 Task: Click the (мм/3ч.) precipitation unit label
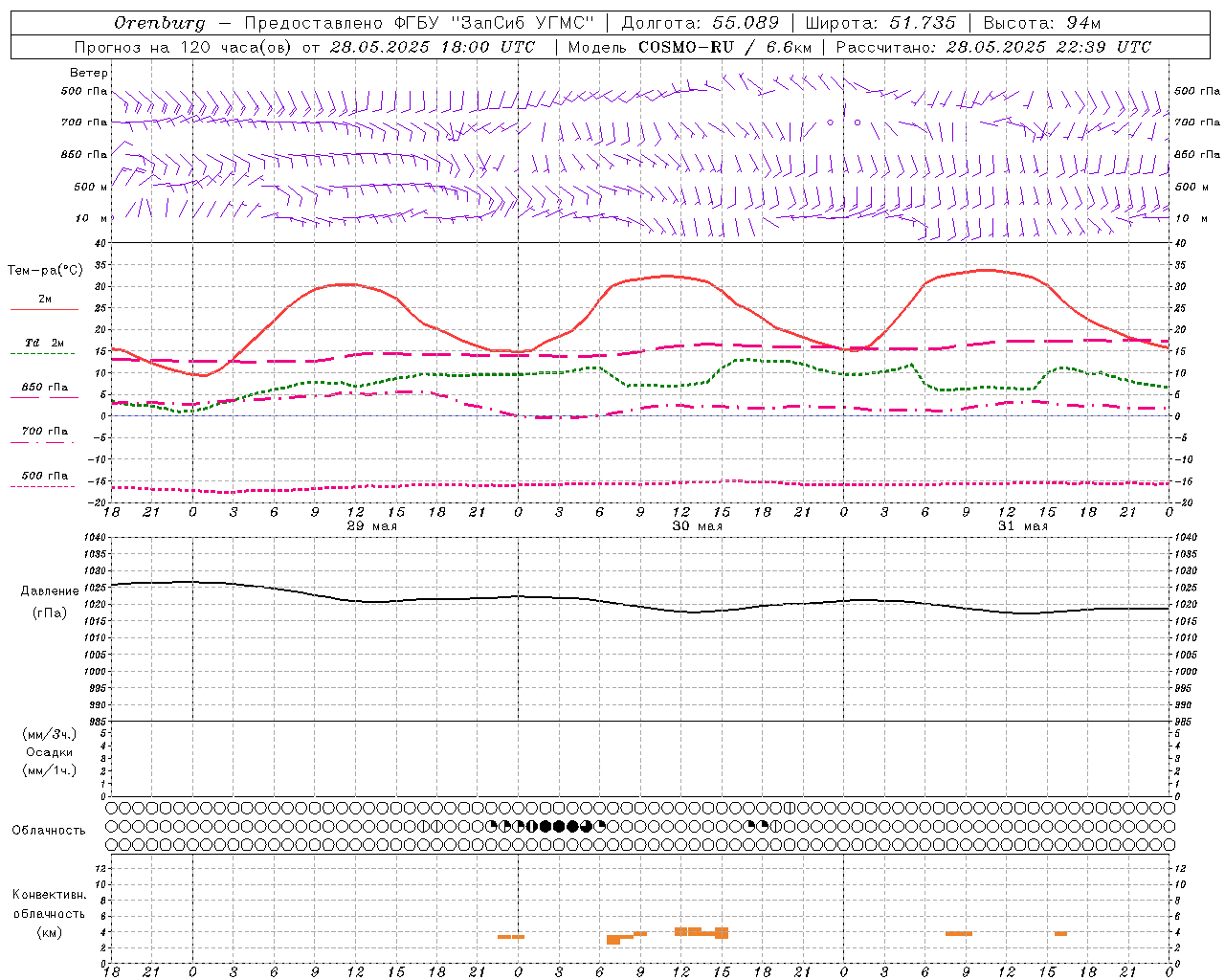pos(50,734)
